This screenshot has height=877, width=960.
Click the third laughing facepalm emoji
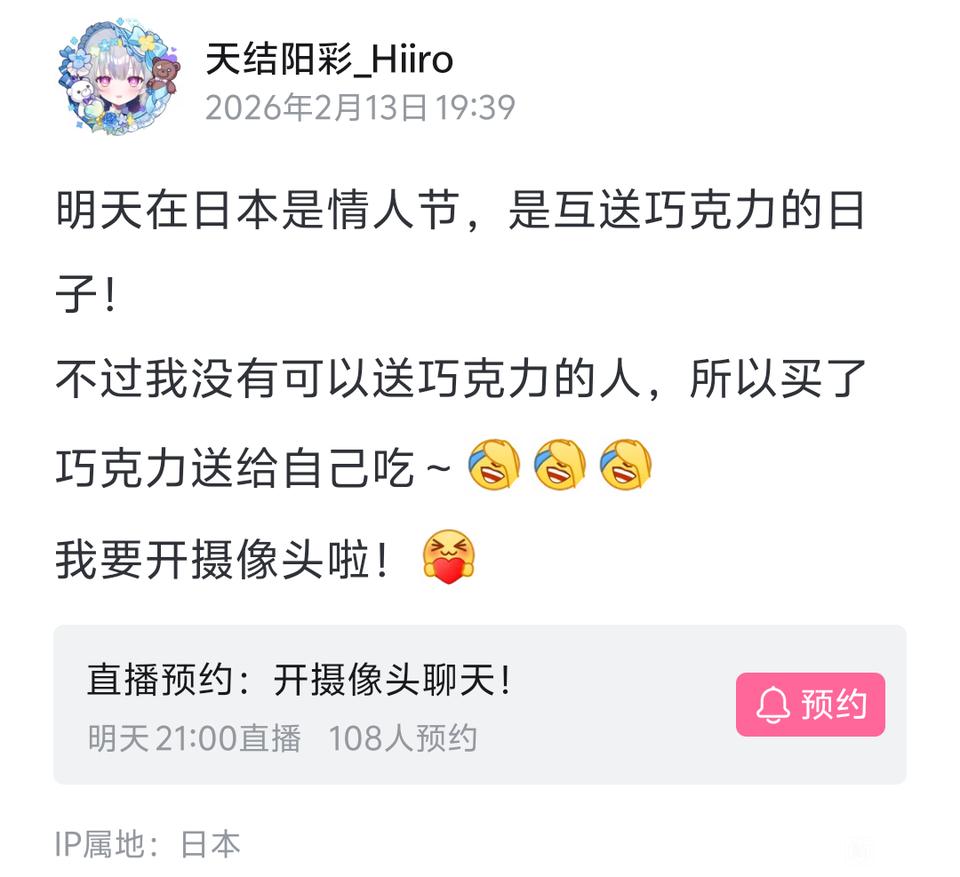point(625,465)
